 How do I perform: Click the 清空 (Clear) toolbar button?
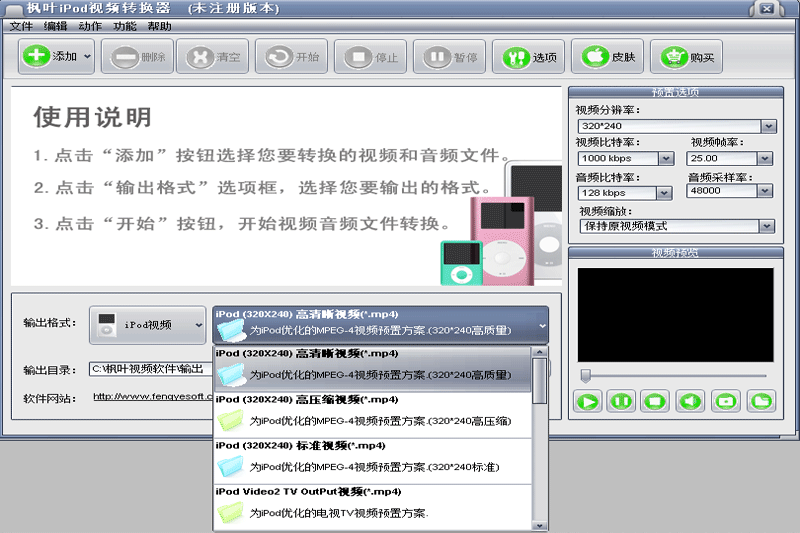pyautogui.click(x=213, y=57)
